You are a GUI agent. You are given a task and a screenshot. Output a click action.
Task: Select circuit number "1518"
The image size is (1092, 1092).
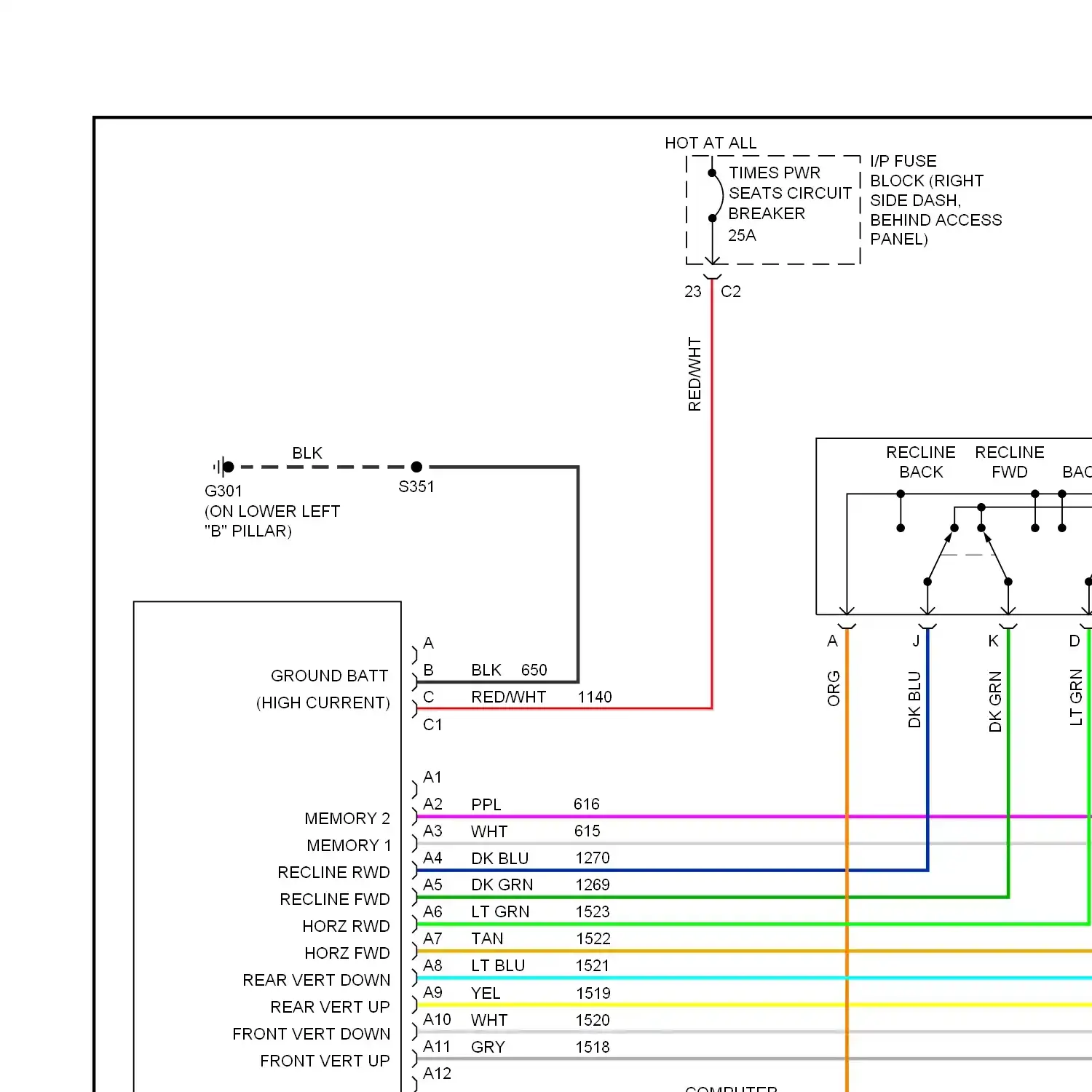593,1047
